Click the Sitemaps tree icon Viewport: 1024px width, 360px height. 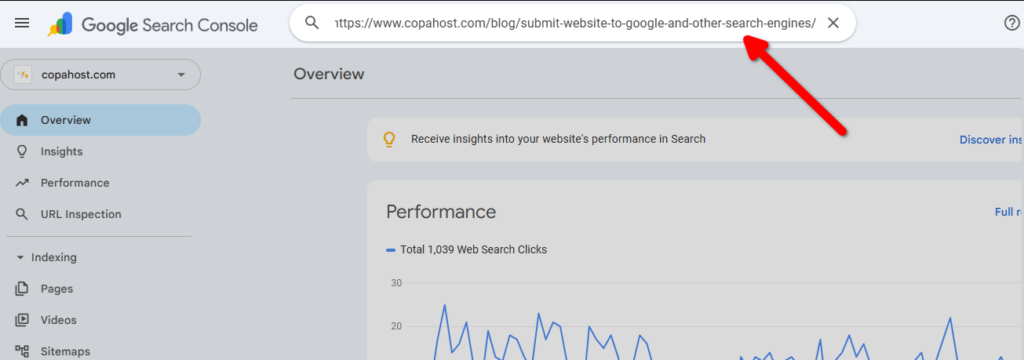pyautogui.click(x=22, y=352)
